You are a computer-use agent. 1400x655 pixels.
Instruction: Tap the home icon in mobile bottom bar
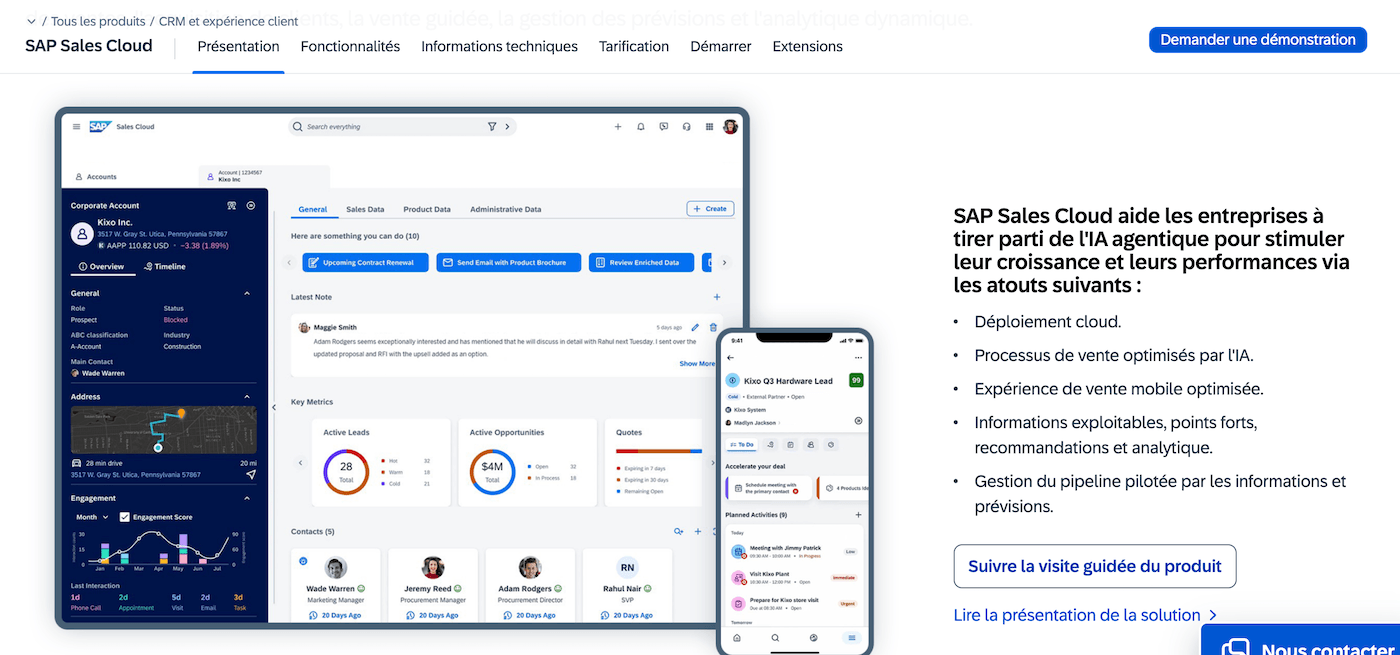coord(737,637)
